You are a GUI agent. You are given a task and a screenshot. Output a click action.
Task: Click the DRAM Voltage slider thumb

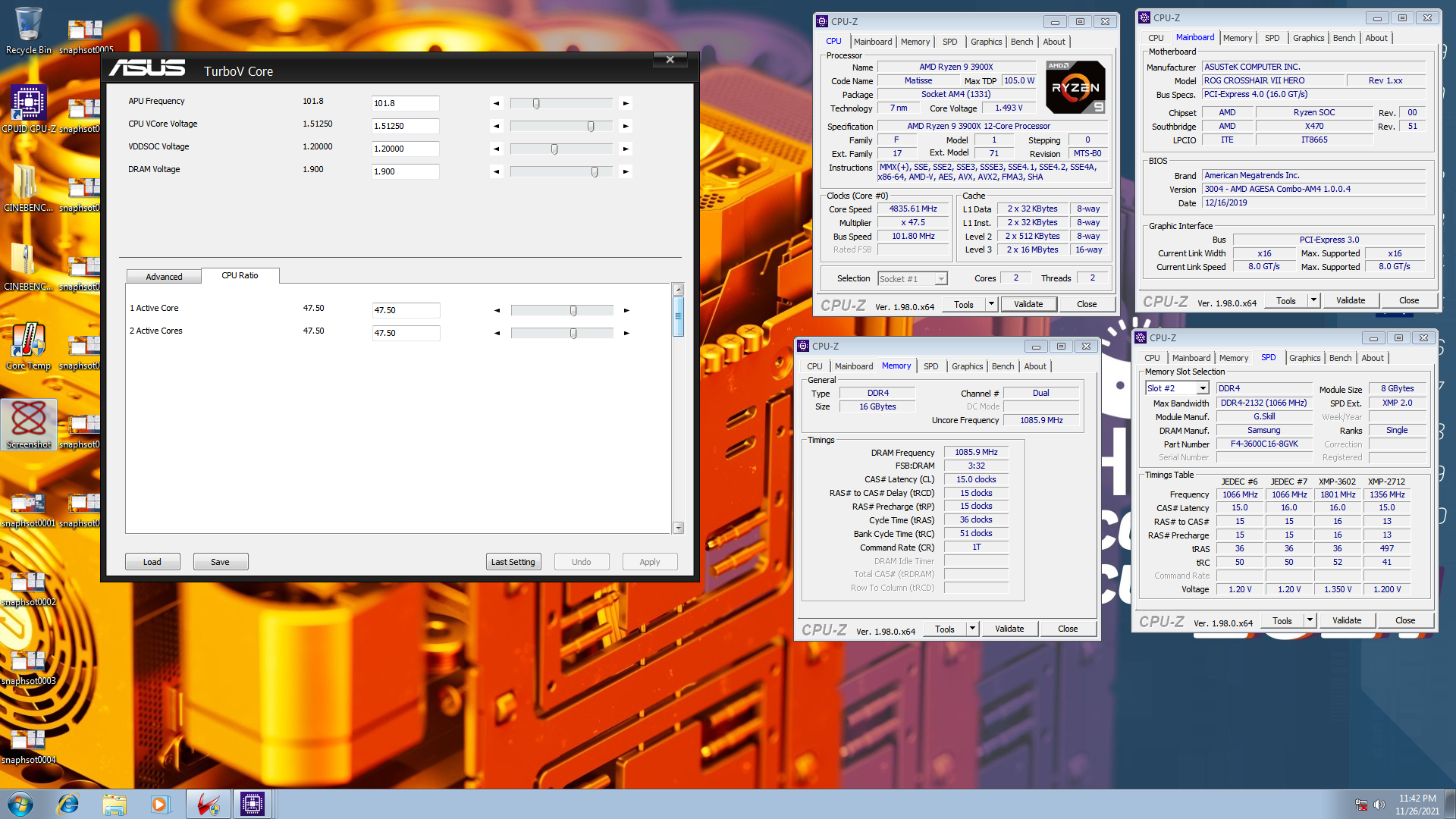click(x=595, y=171)
